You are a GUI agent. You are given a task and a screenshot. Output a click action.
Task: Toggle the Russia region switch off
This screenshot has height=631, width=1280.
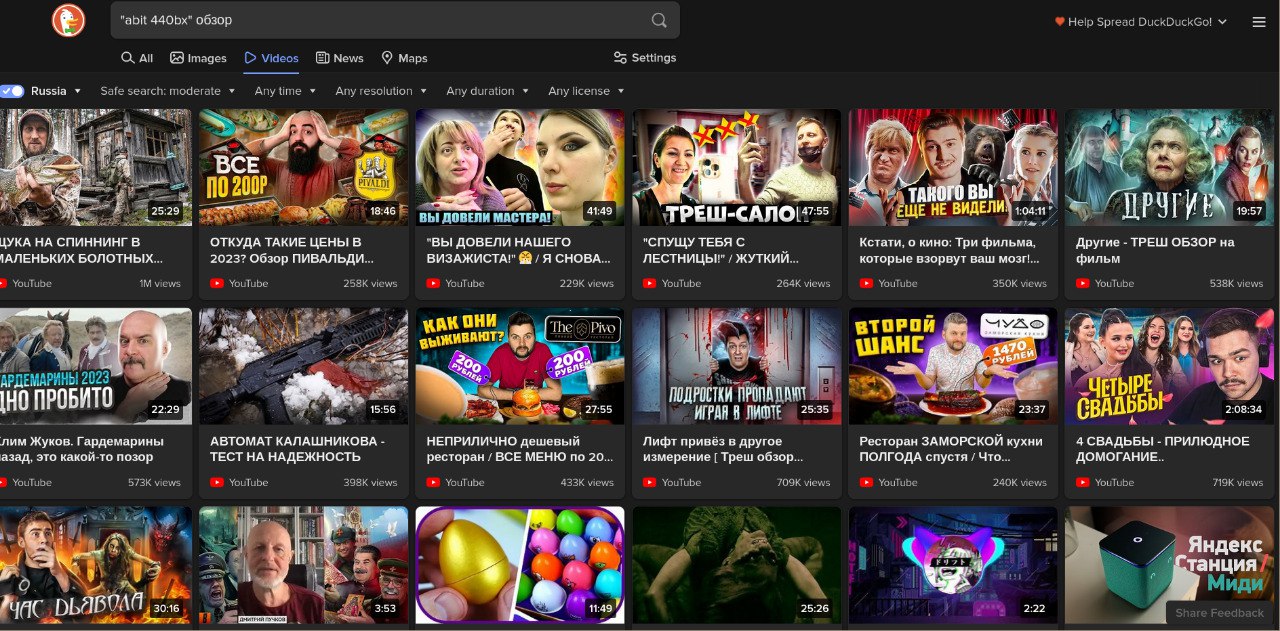[12, 91]
